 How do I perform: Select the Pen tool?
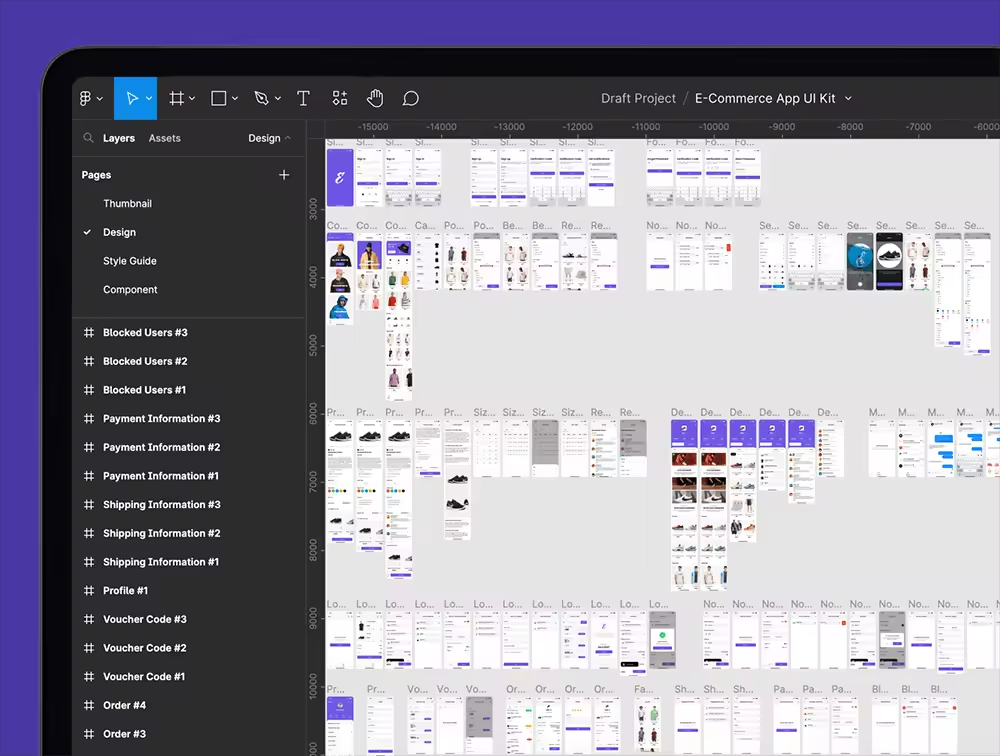261,98
